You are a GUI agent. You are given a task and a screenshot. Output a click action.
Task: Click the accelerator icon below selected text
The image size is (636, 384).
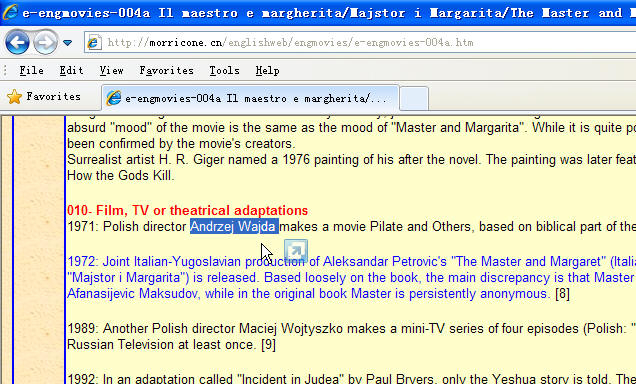[296, 250]
